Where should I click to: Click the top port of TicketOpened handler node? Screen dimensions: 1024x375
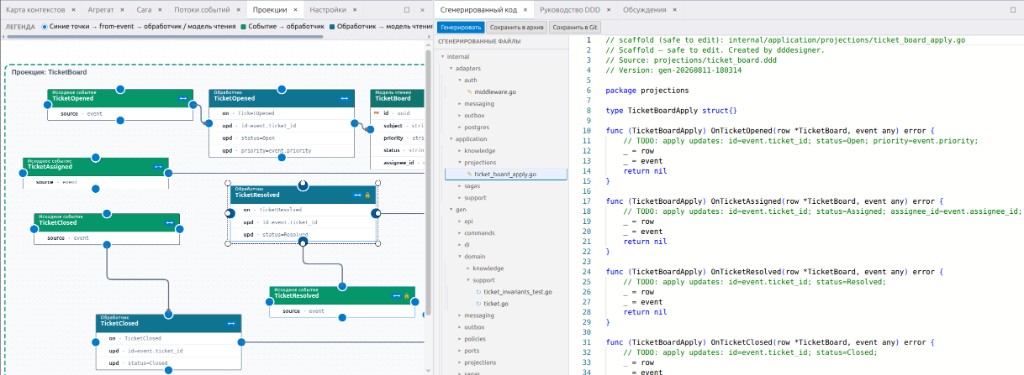(x=281, y=89)
